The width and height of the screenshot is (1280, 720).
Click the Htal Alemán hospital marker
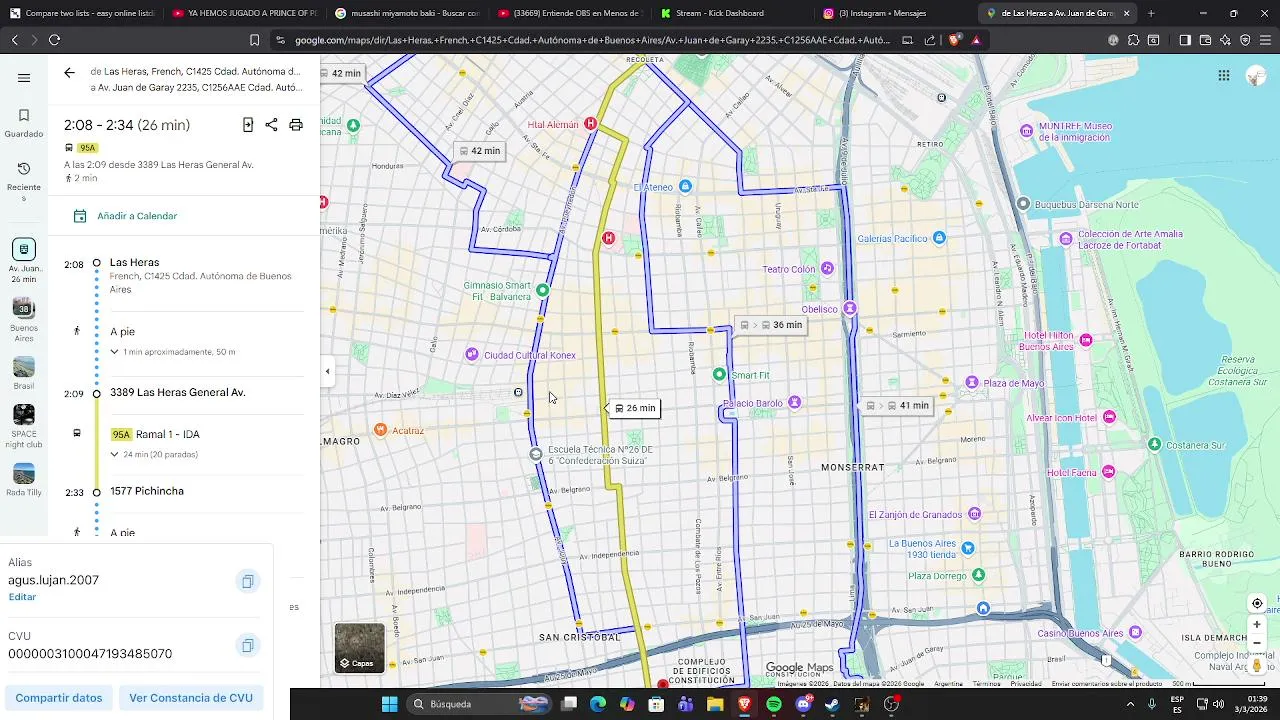[x=590, y=123]
